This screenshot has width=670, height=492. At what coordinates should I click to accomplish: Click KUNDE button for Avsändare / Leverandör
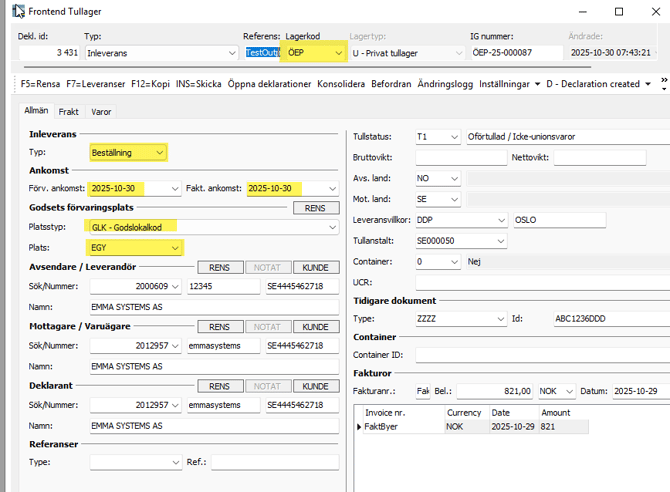315,268
